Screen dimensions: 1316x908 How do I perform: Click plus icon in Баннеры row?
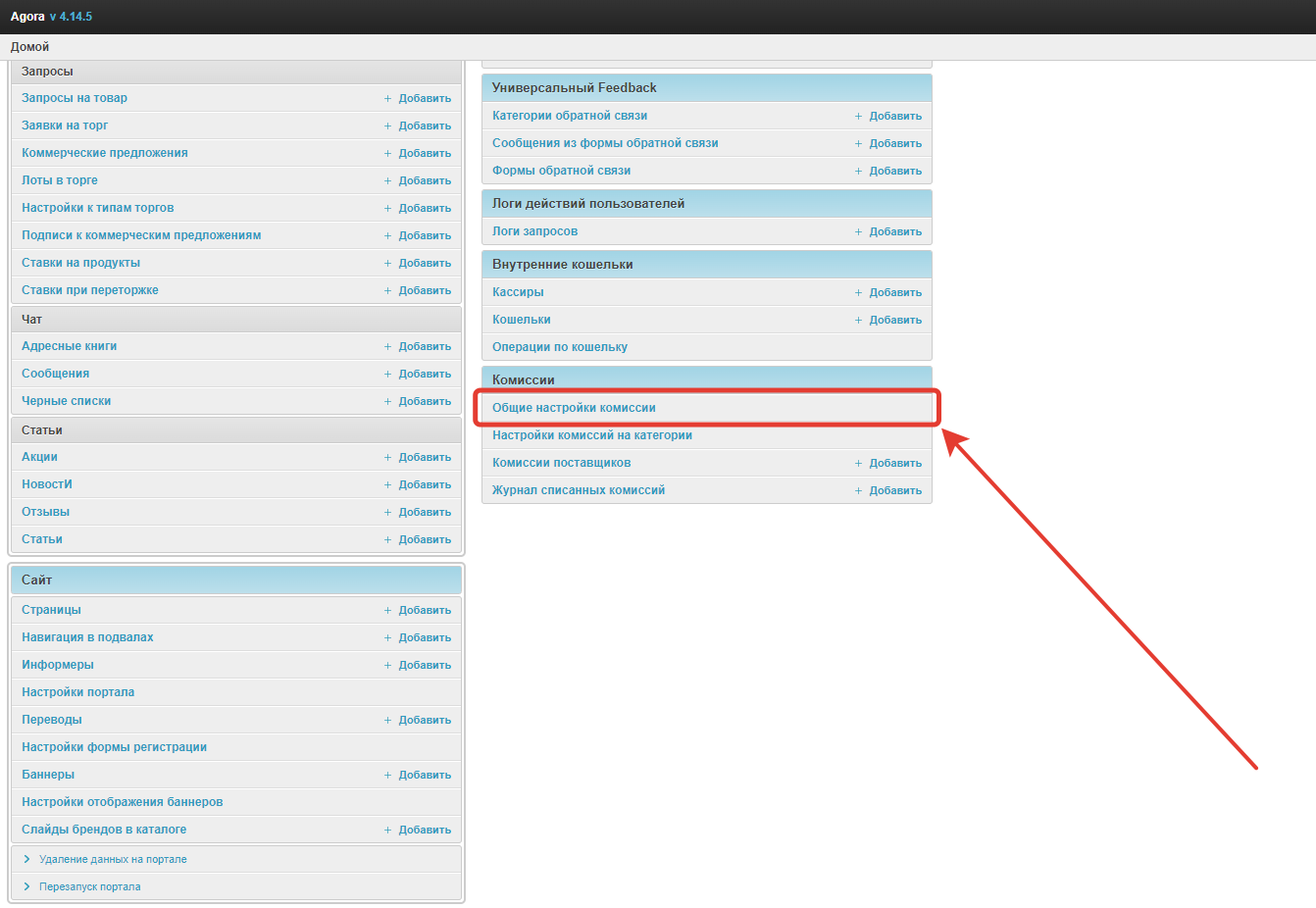click(387, 776)
